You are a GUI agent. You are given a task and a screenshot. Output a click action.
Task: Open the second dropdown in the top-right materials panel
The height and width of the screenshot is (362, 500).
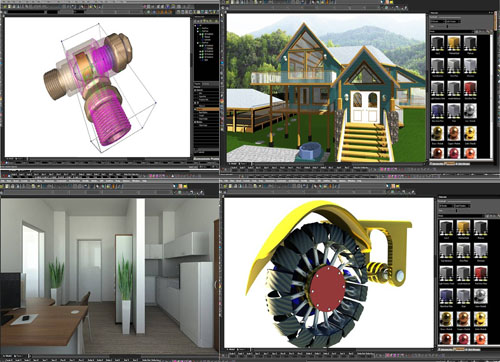click(453, 22)
